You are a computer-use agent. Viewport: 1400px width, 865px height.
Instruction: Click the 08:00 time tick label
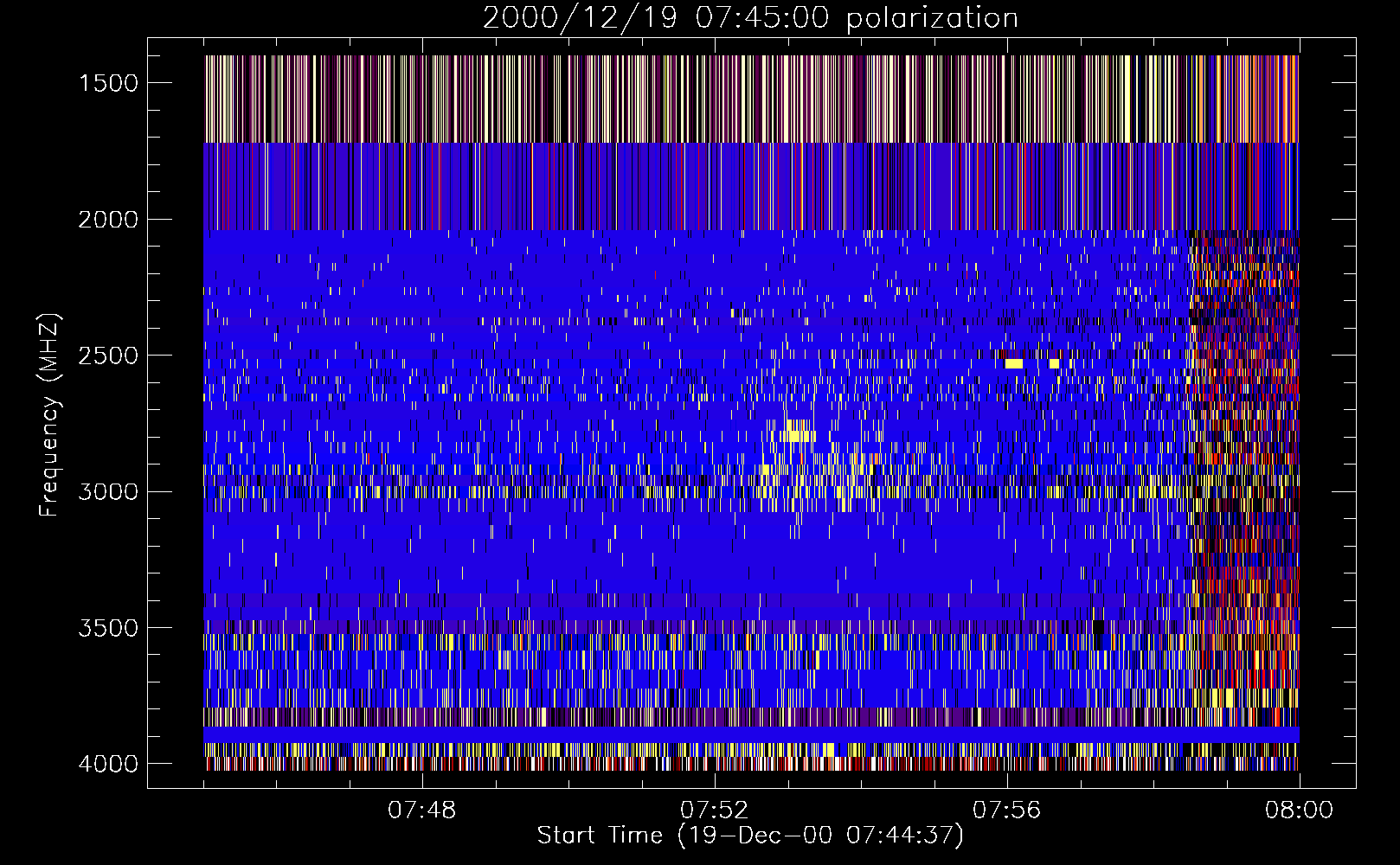point(1300,811)
